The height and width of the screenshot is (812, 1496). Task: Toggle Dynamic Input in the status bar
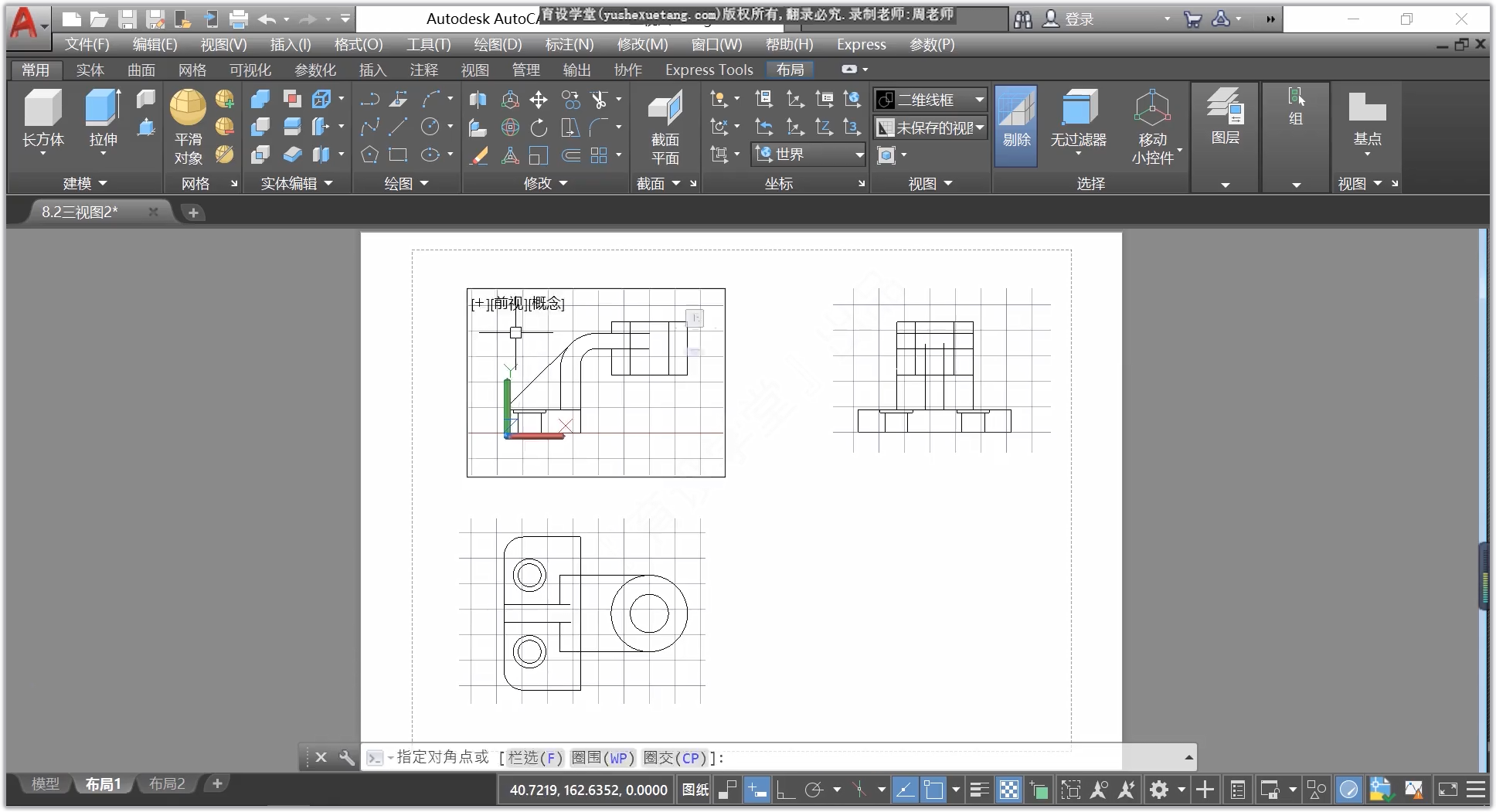coord(757,790)
